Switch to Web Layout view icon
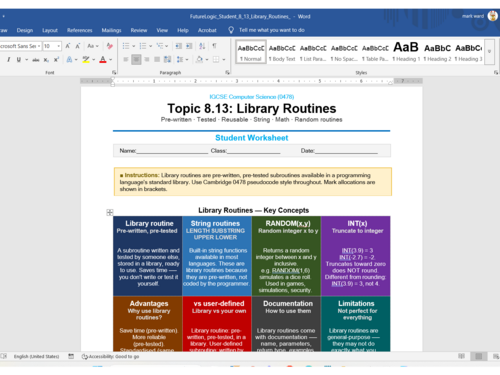Screen dimensions: 500x375 tap(496, 356)
